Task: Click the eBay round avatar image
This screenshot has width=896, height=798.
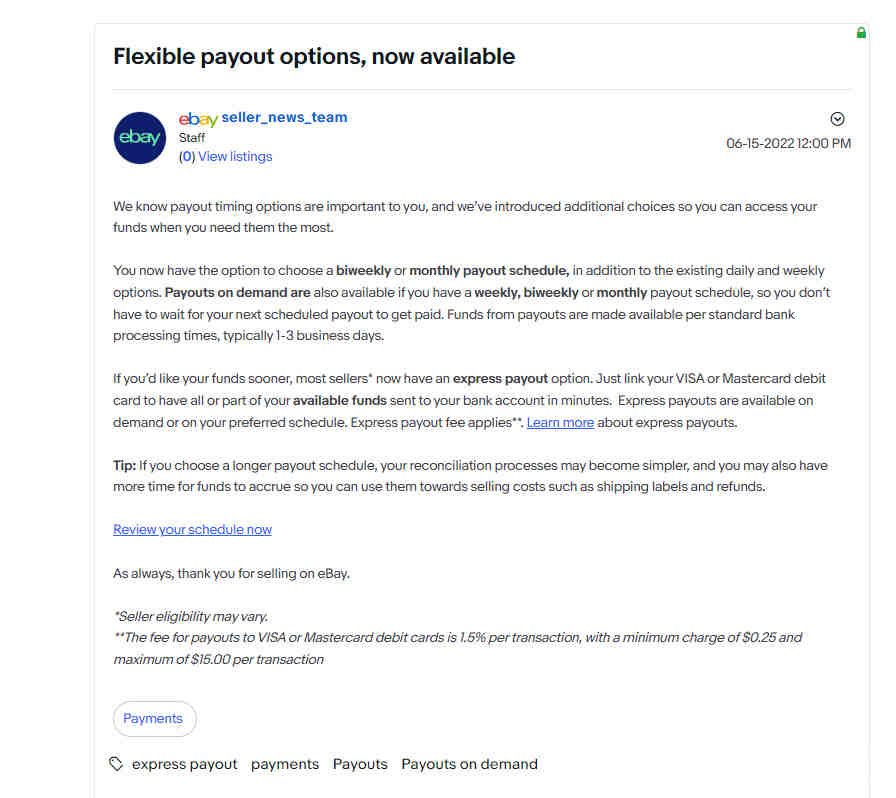Action: [140, 138]
